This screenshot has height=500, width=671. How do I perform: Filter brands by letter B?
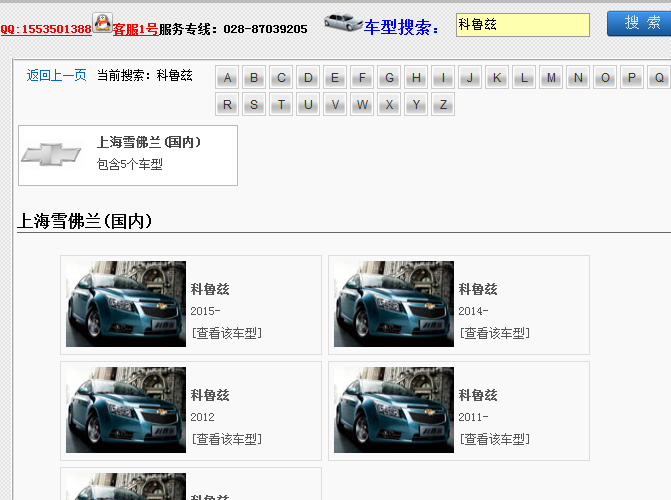point(254,77)
